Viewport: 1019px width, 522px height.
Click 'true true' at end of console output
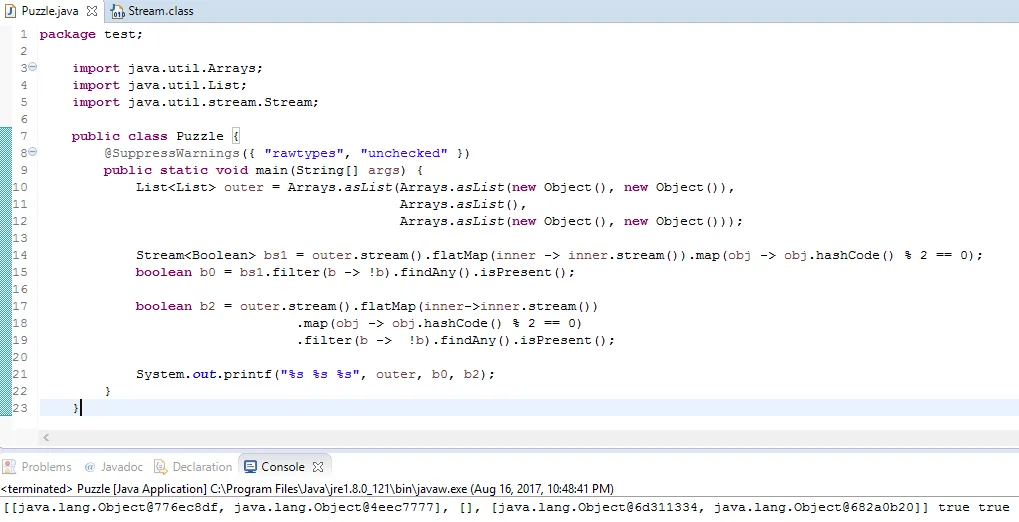coord(973,507)
